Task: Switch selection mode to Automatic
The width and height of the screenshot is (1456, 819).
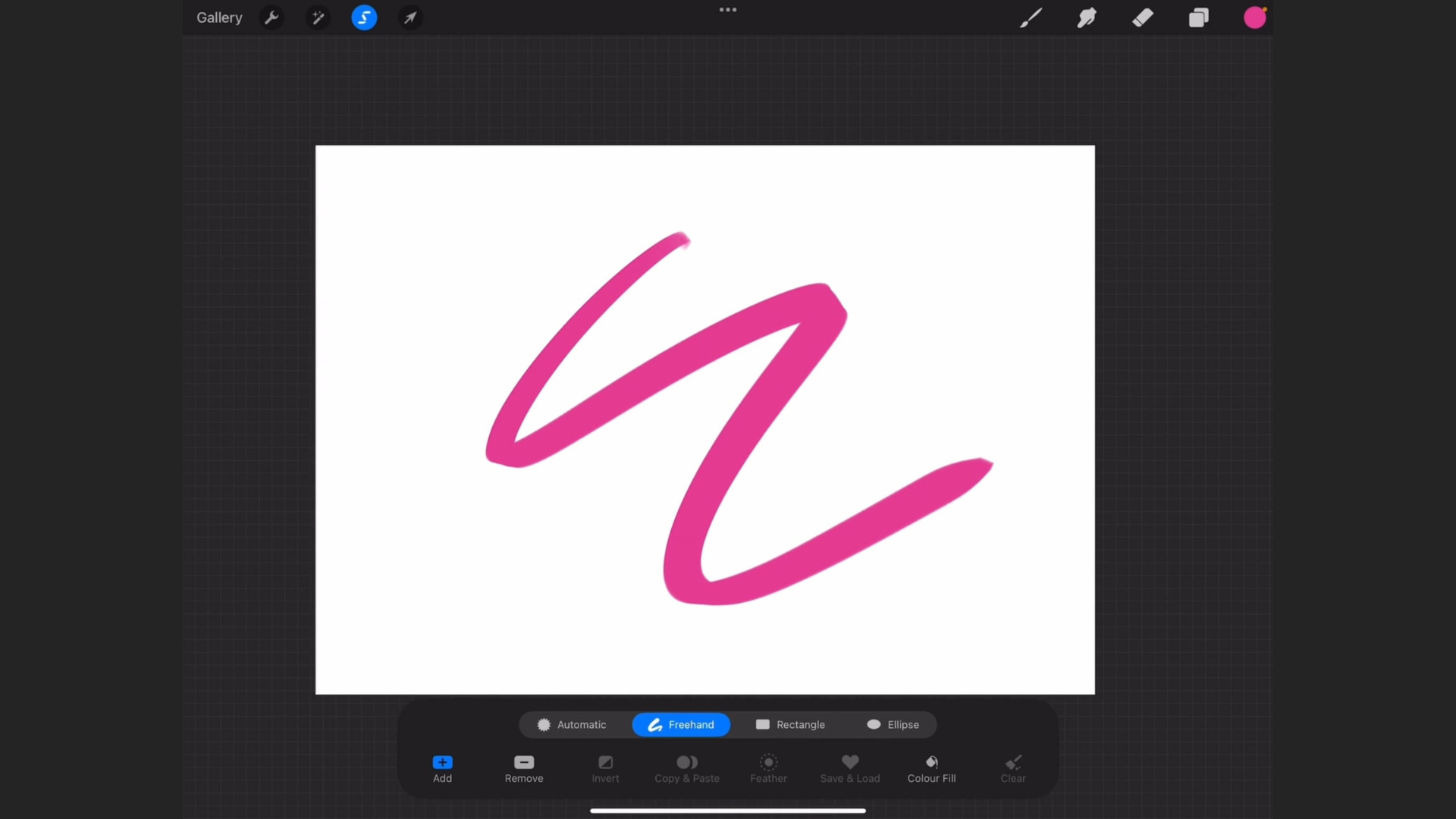Action: tap(573, 725)
